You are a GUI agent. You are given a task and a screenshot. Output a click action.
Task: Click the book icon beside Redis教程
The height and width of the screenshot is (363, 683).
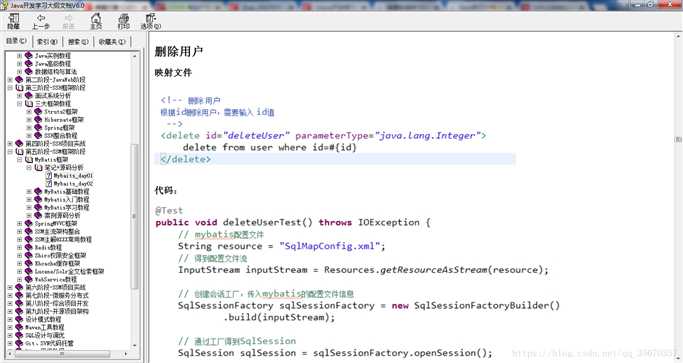29,248
